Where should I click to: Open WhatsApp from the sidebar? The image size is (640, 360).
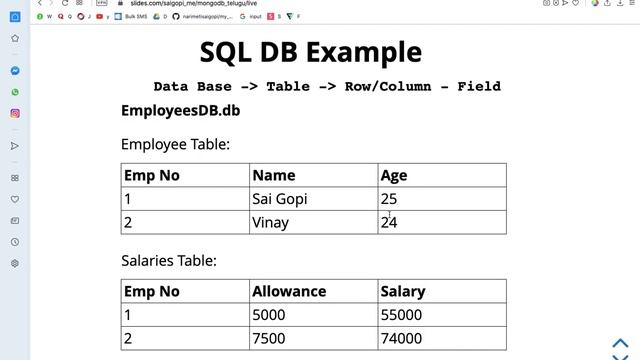(x=15, y=92)
